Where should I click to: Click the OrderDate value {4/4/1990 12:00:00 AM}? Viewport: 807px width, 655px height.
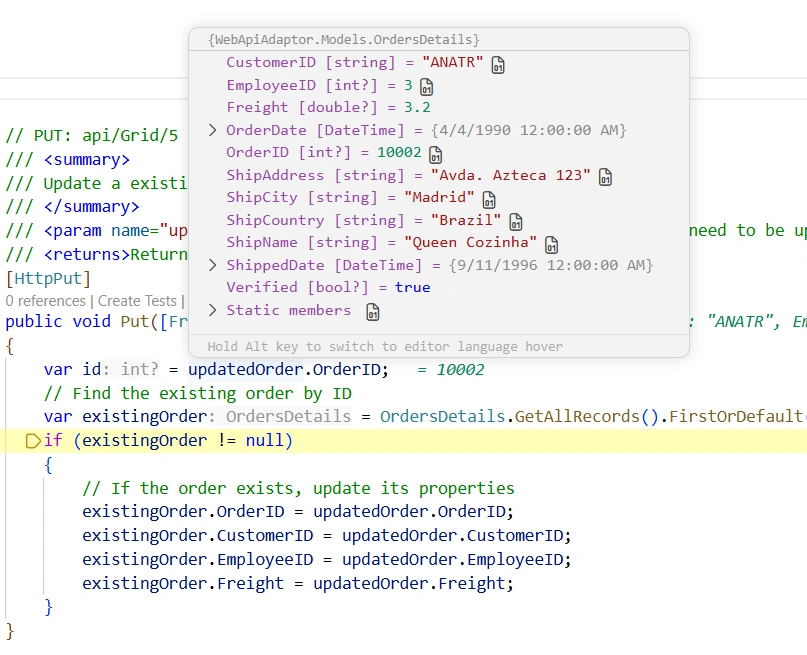click(529, 130)
